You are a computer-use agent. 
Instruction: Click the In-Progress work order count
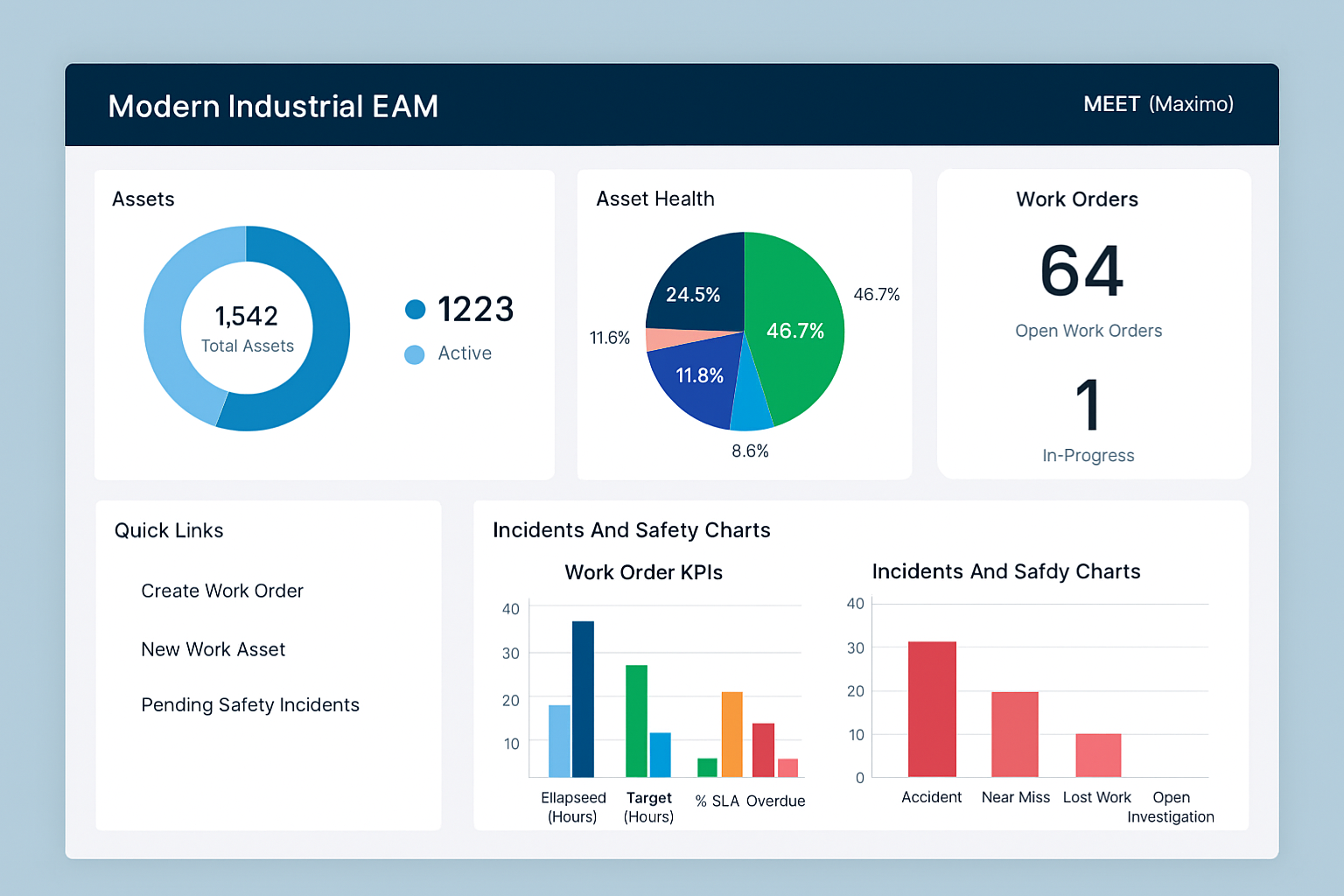(1087, 405)
